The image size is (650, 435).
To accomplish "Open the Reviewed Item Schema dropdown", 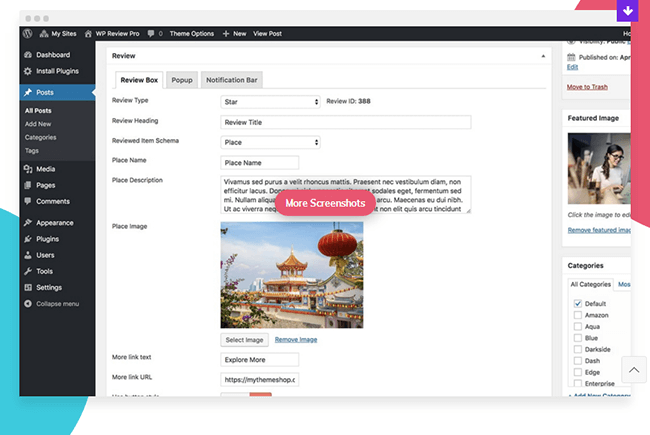I will [x=270, y=142].
